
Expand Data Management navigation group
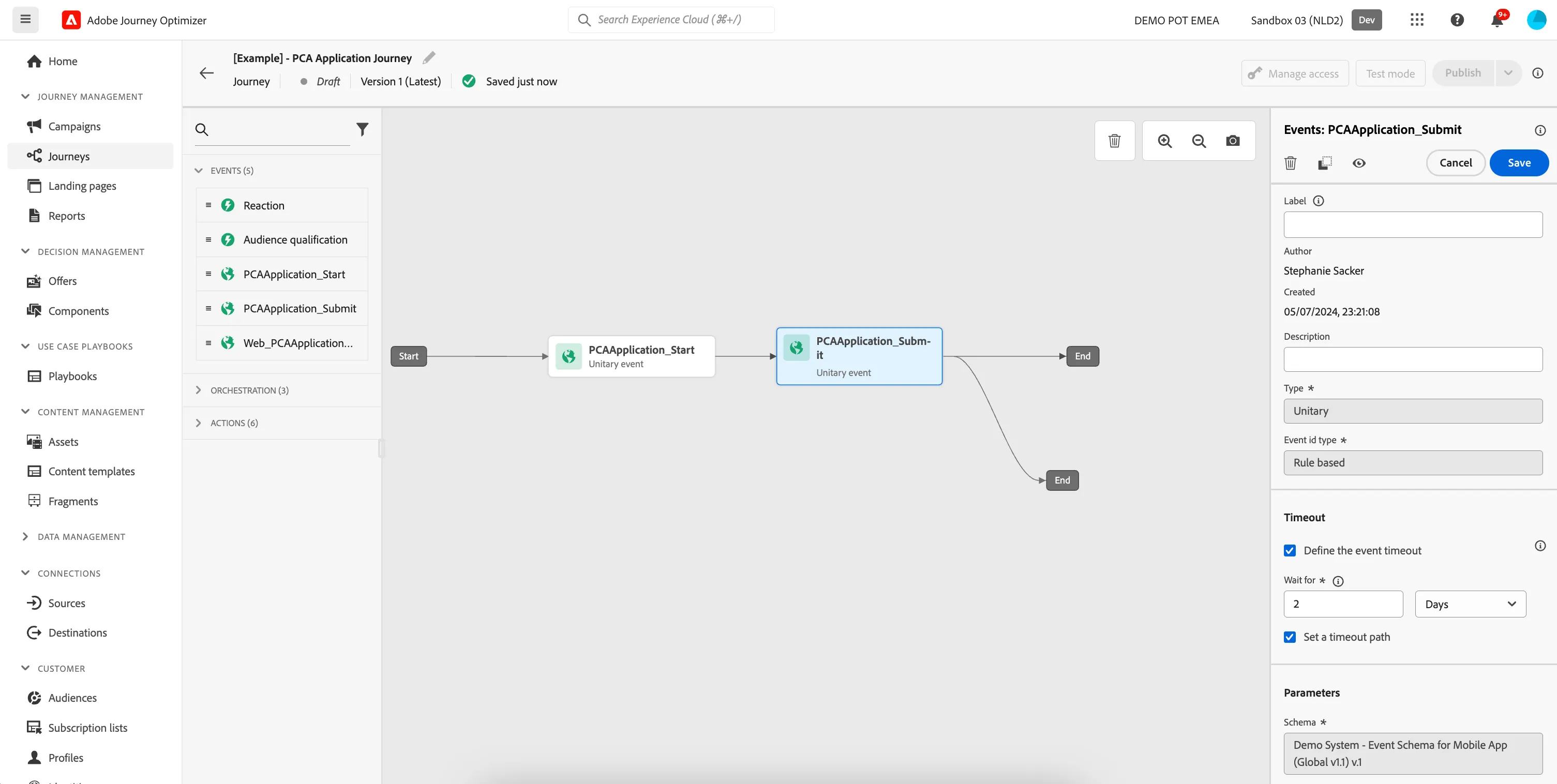25,537
